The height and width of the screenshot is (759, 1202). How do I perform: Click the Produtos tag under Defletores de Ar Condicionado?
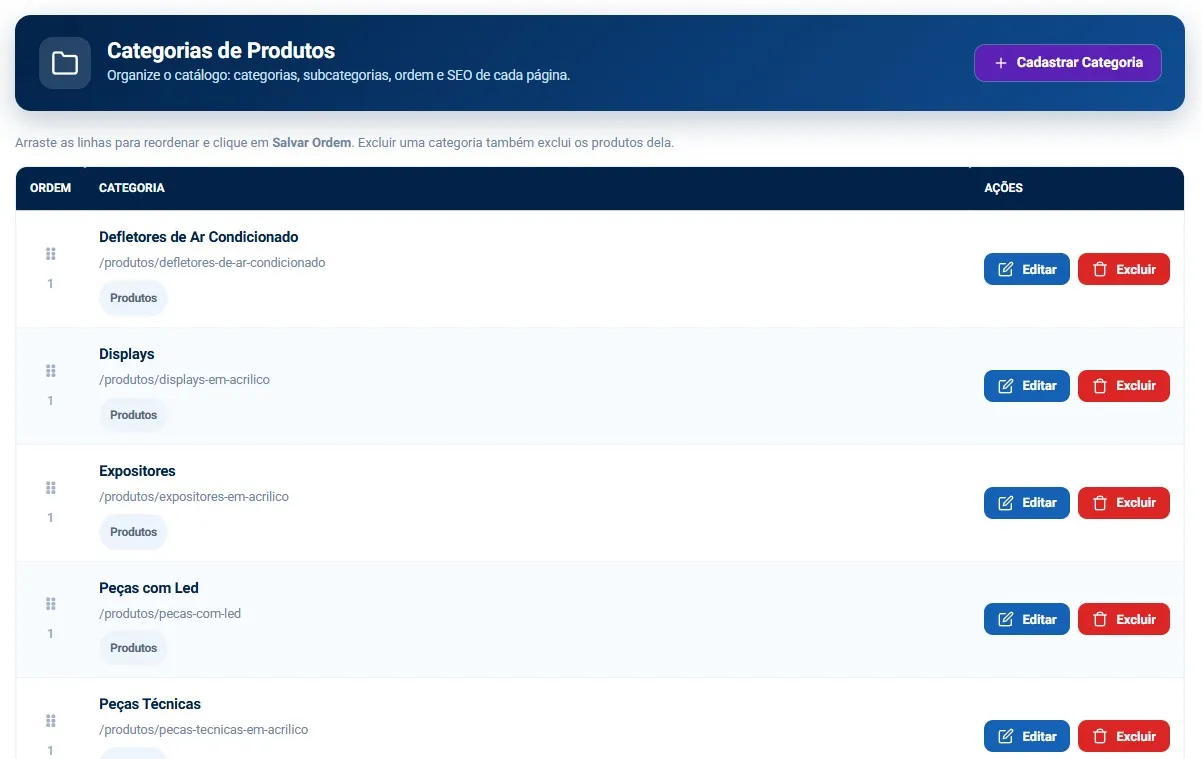(x=133, y=298)
